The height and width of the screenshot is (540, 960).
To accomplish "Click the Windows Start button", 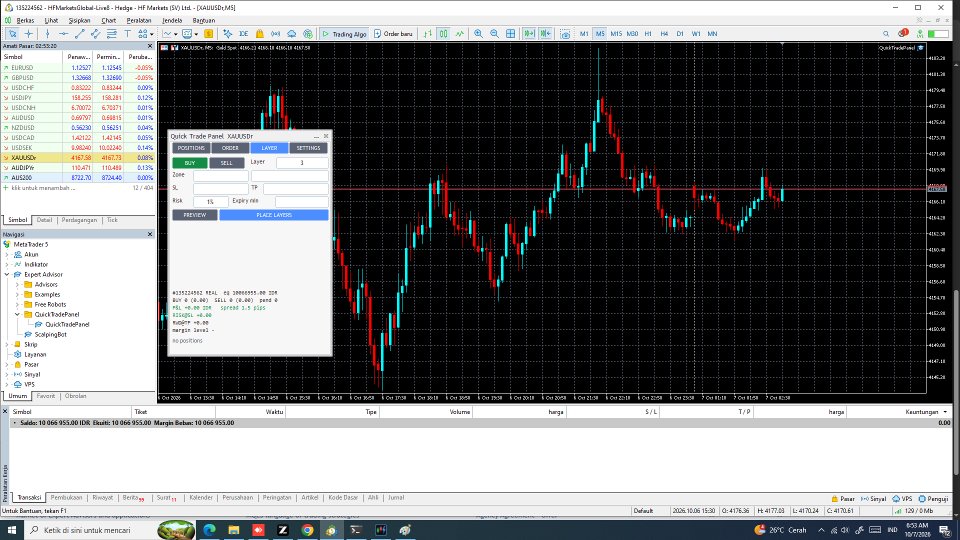I will coord(12,530).
